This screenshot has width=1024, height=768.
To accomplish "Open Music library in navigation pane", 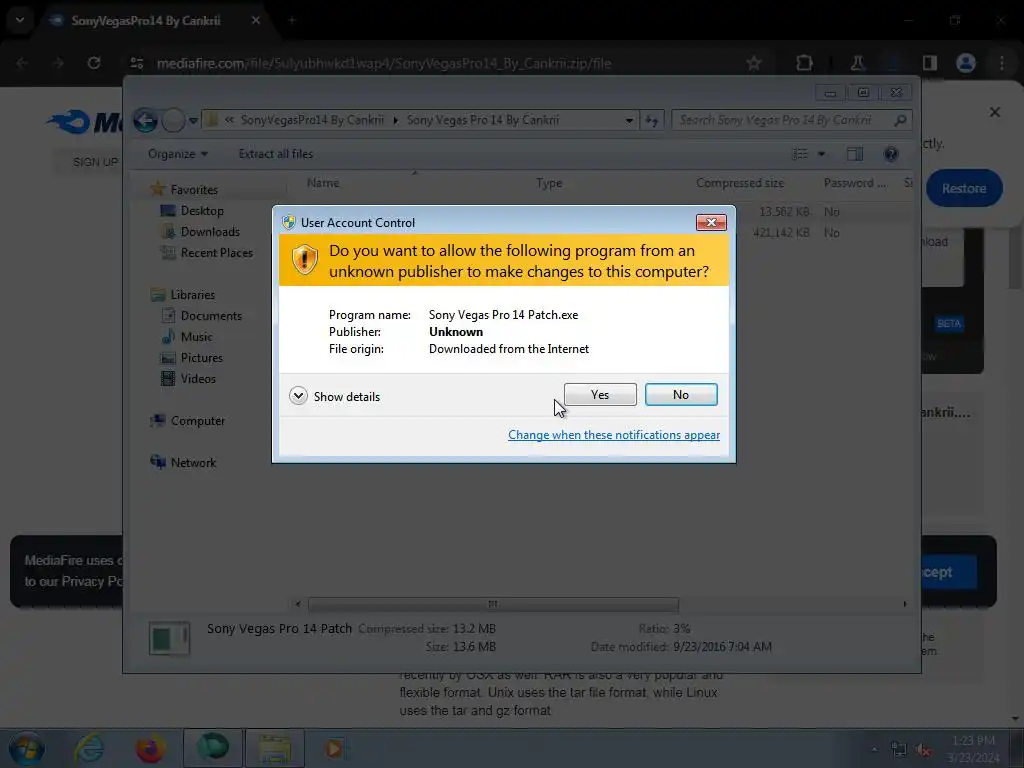I will pyautogui.click(x=196, y=337).
